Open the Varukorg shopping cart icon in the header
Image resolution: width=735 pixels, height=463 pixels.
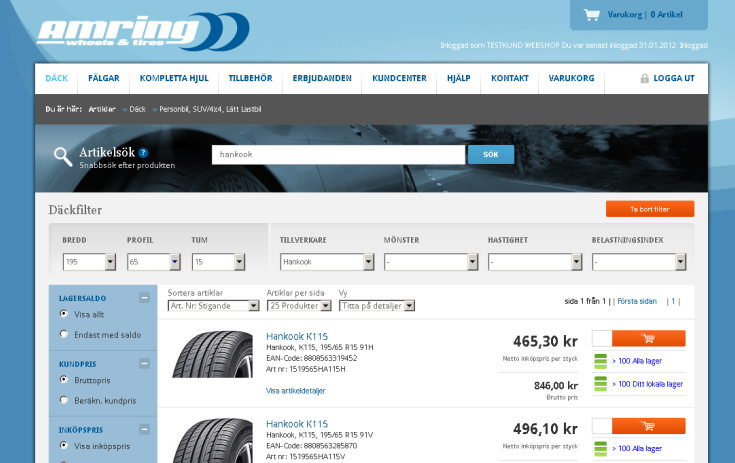[592, 15]
